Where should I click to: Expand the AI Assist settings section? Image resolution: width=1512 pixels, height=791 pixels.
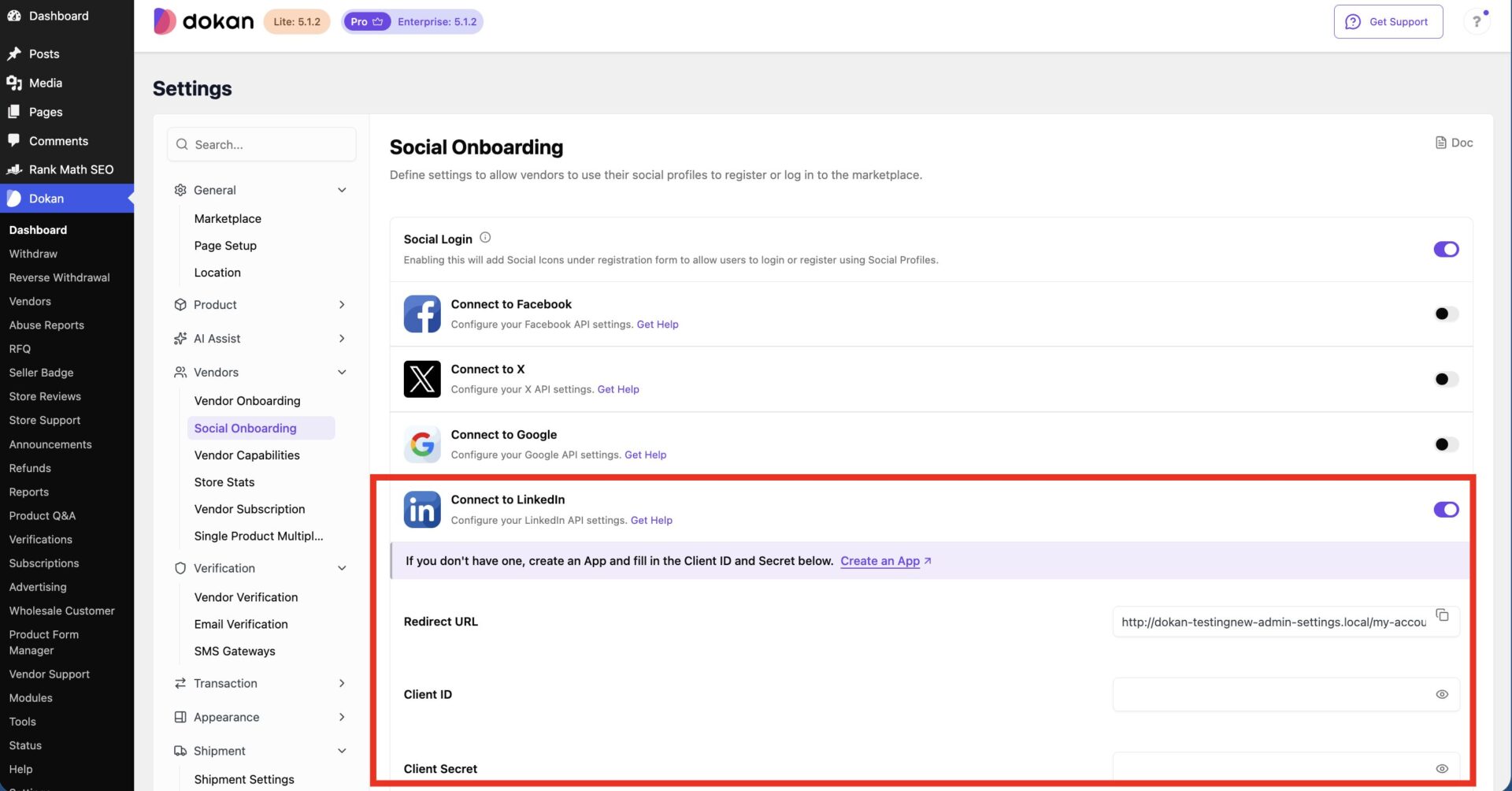pos(261,339)
